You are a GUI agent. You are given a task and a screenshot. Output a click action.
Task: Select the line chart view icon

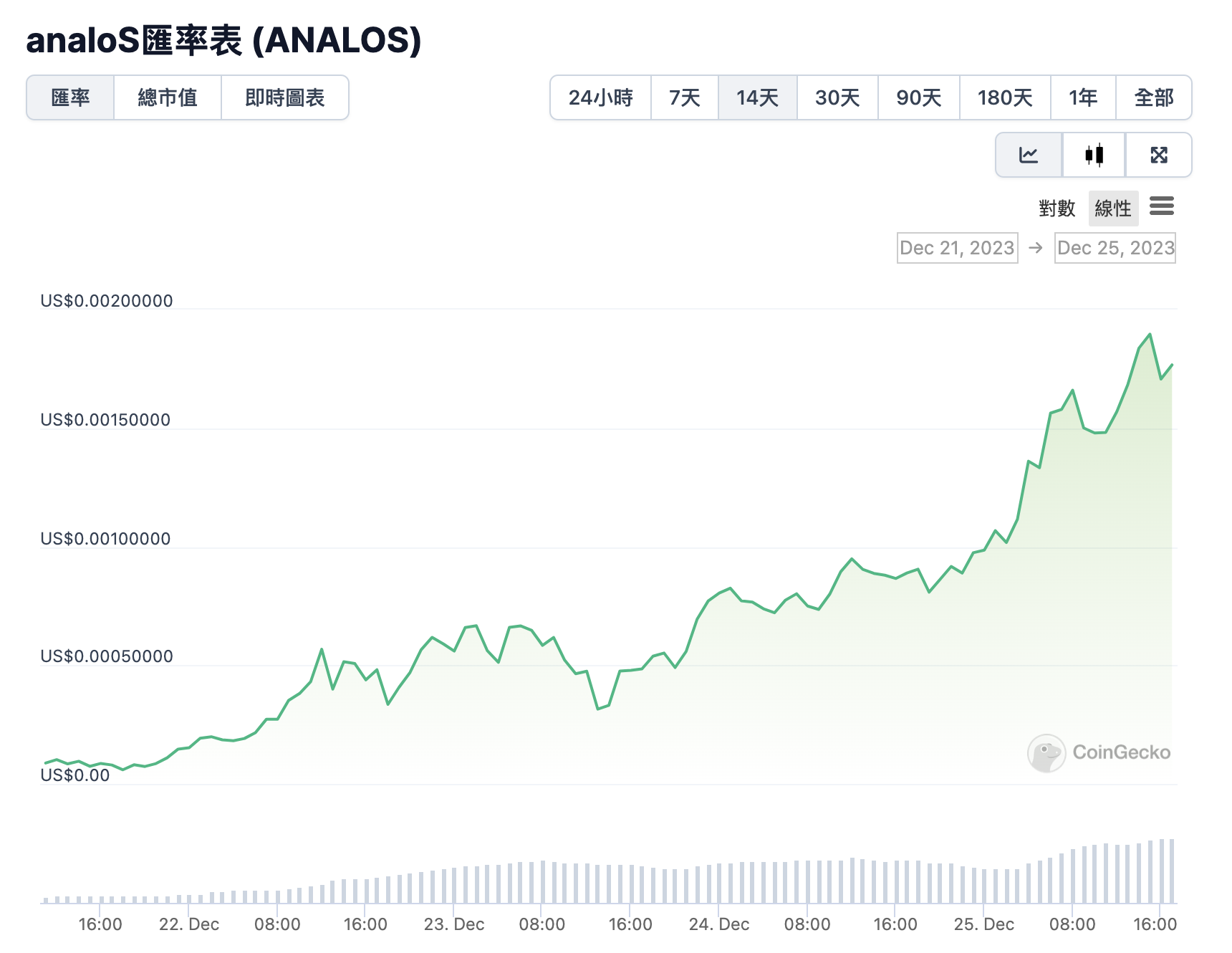1027,154
